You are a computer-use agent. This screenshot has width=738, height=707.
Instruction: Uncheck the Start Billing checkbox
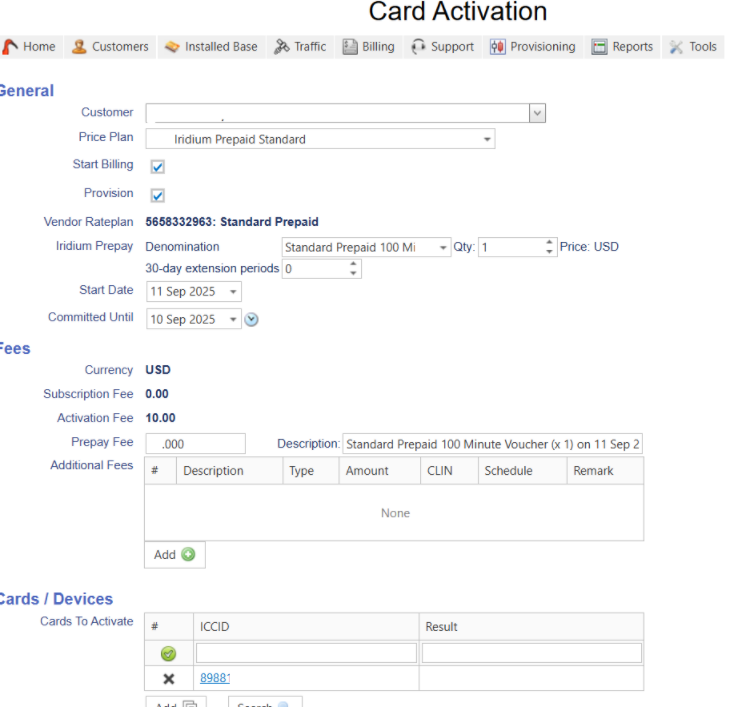click(157, 167)
